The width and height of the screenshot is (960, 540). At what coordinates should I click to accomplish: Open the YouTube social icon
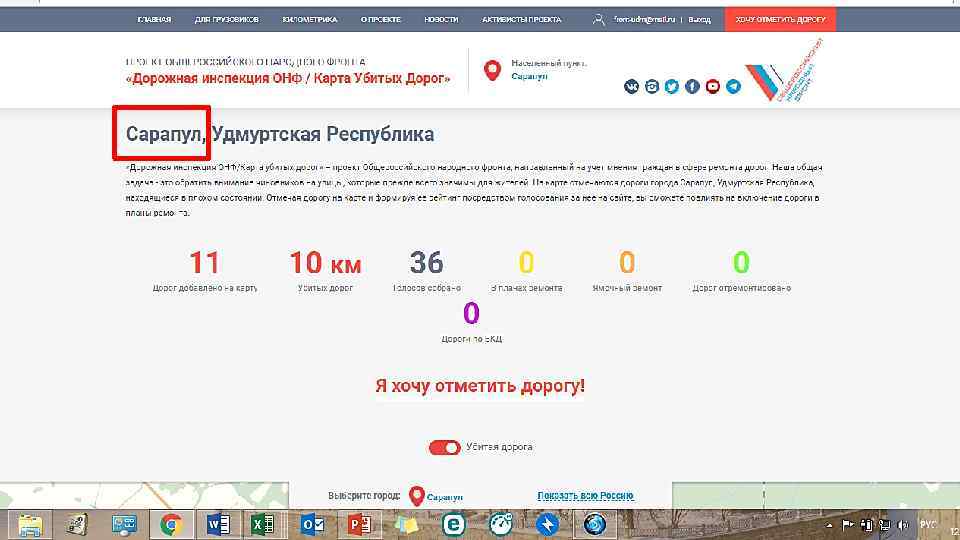click(x=713, y=86)
